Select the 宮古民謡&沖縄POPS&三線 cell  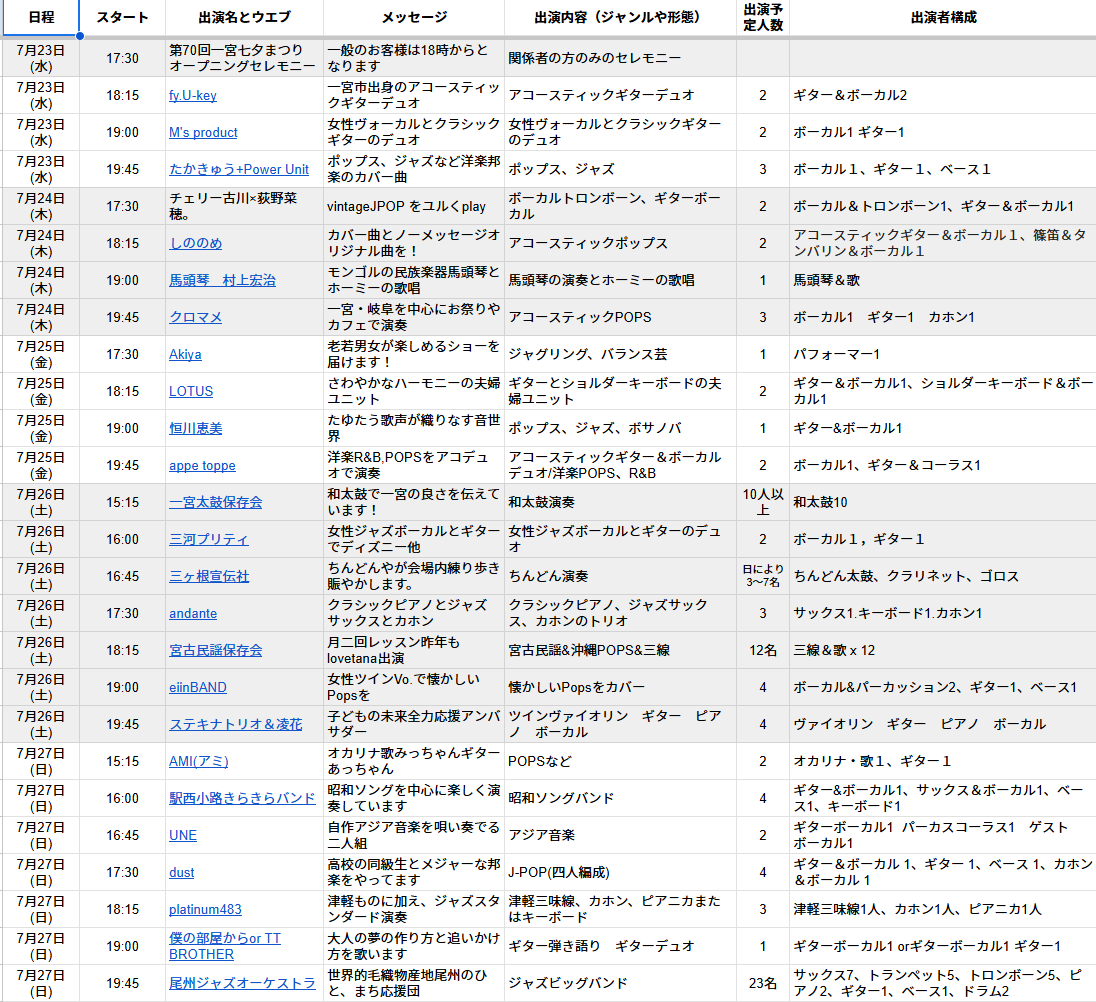tap(620, 651)
